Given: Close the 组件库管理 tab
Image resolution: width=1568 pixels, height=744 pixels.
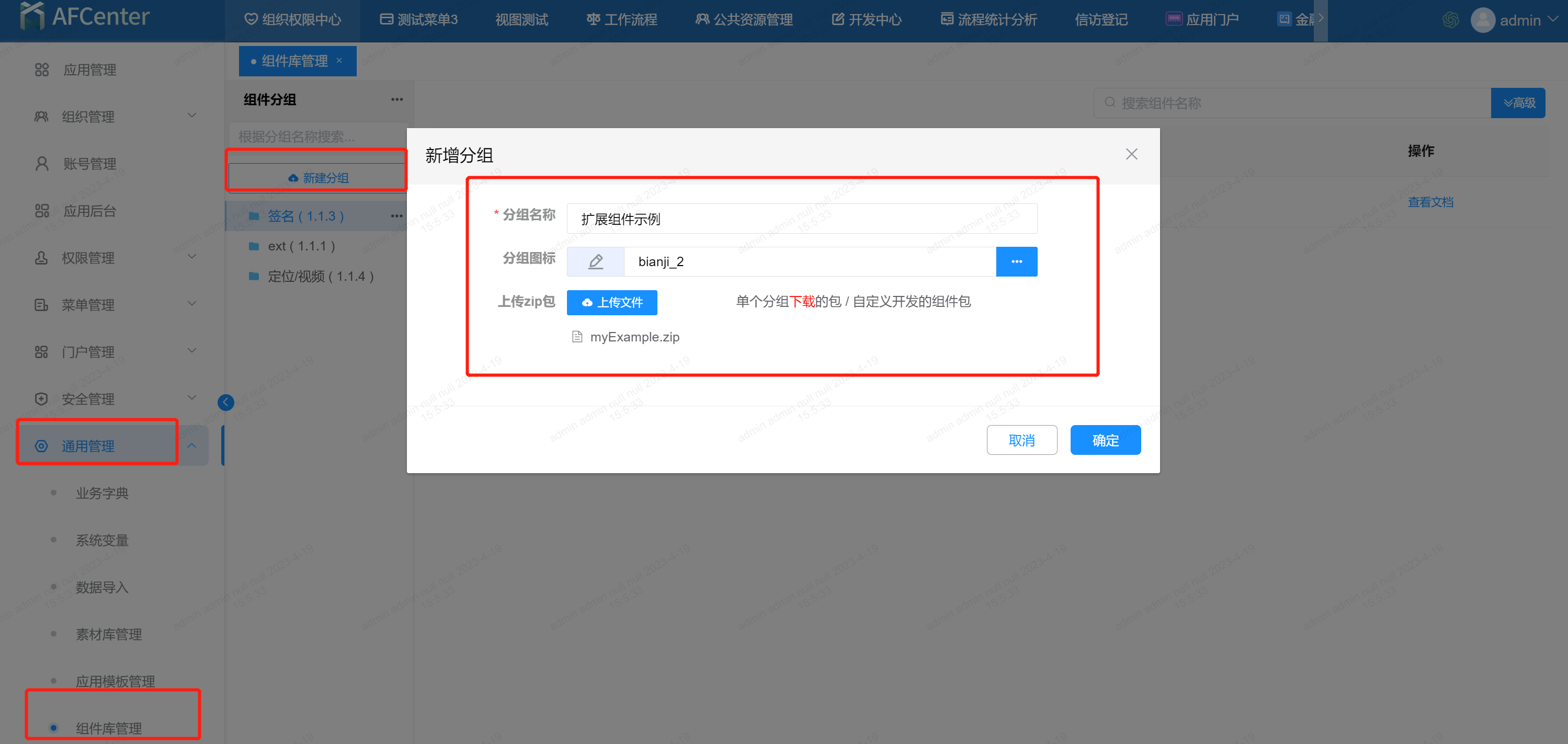Looking at the screenshot, I should pos(339,60).
